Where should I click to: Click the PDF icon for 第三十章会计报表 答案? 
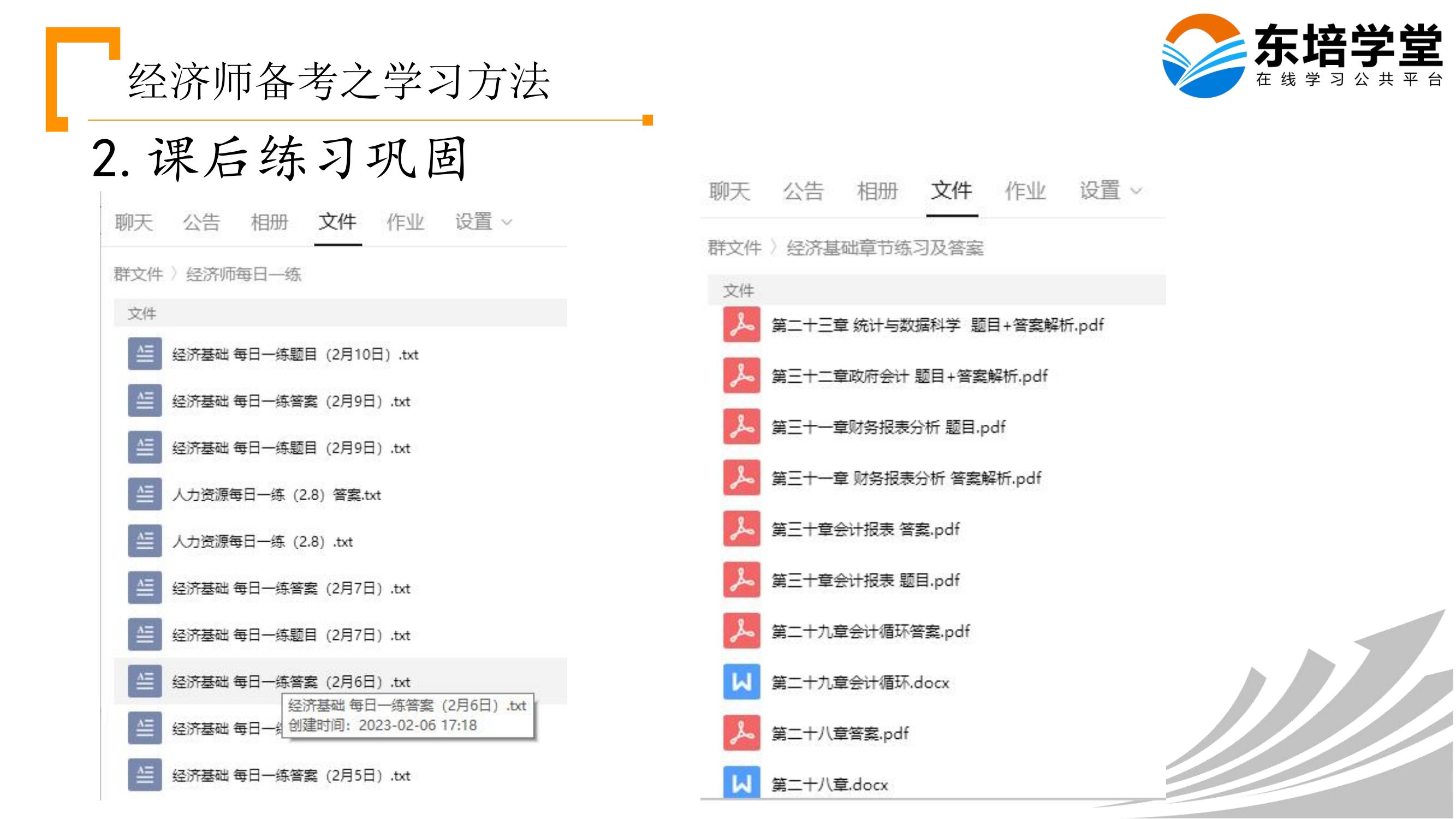[741, 529]
